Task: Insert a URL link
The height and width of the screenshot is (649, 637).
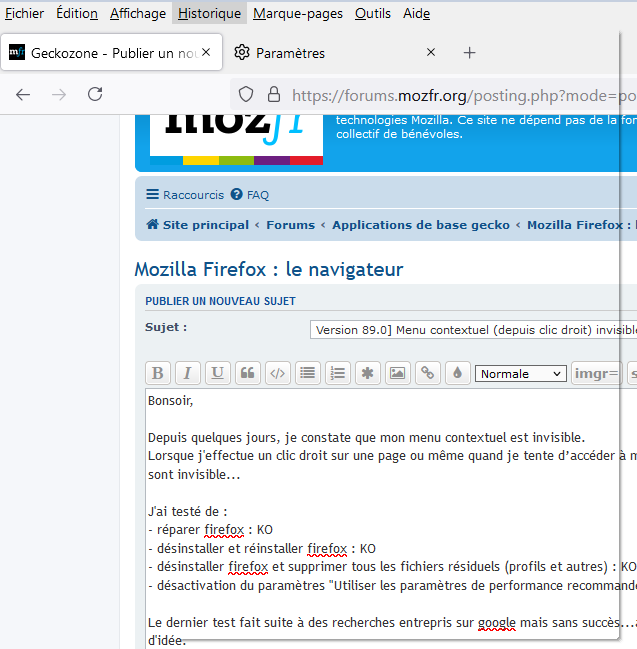Action: 428,373
